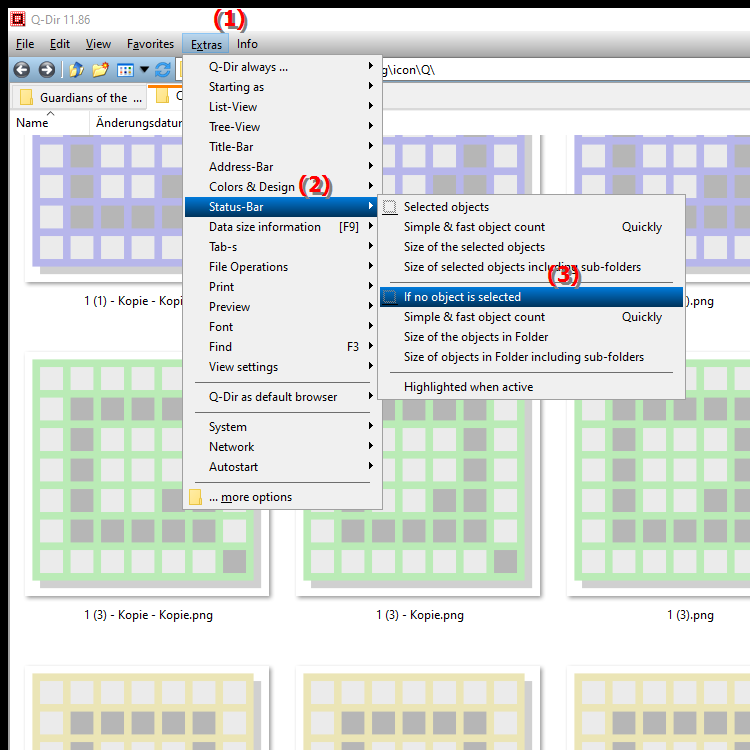
Task: Click the Extras menu
Action: 206,44
